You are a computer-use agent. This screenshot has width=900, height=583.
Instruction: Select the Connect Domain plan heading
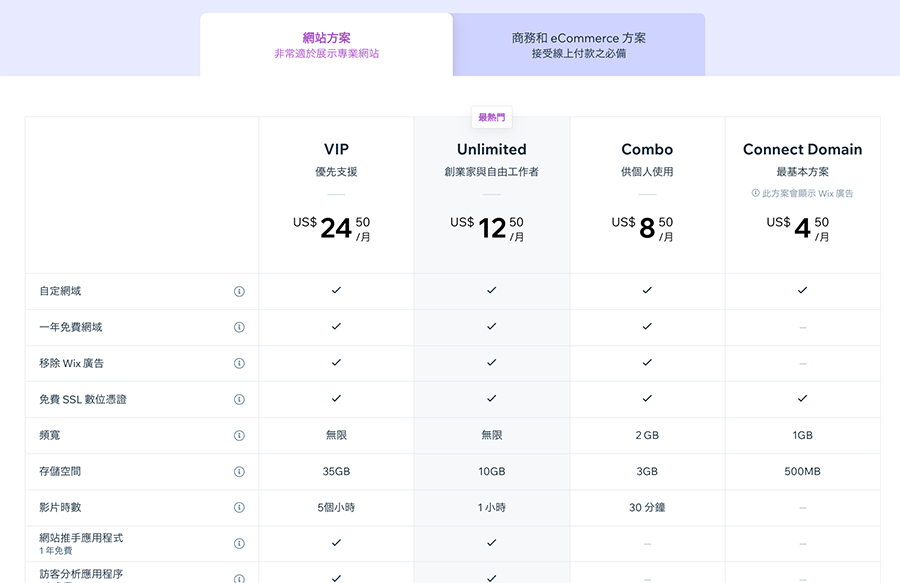[x=802, y=149]
